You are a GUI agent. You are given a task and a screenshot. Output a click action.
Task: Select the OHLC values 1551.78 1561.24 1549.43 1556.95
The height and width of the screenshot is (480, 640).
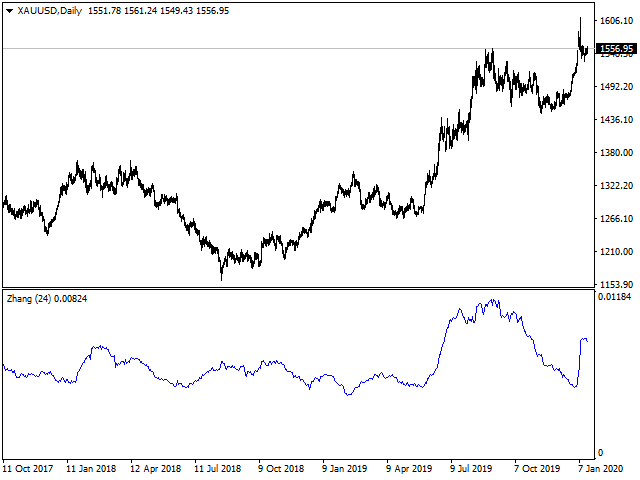coord(158,11)
